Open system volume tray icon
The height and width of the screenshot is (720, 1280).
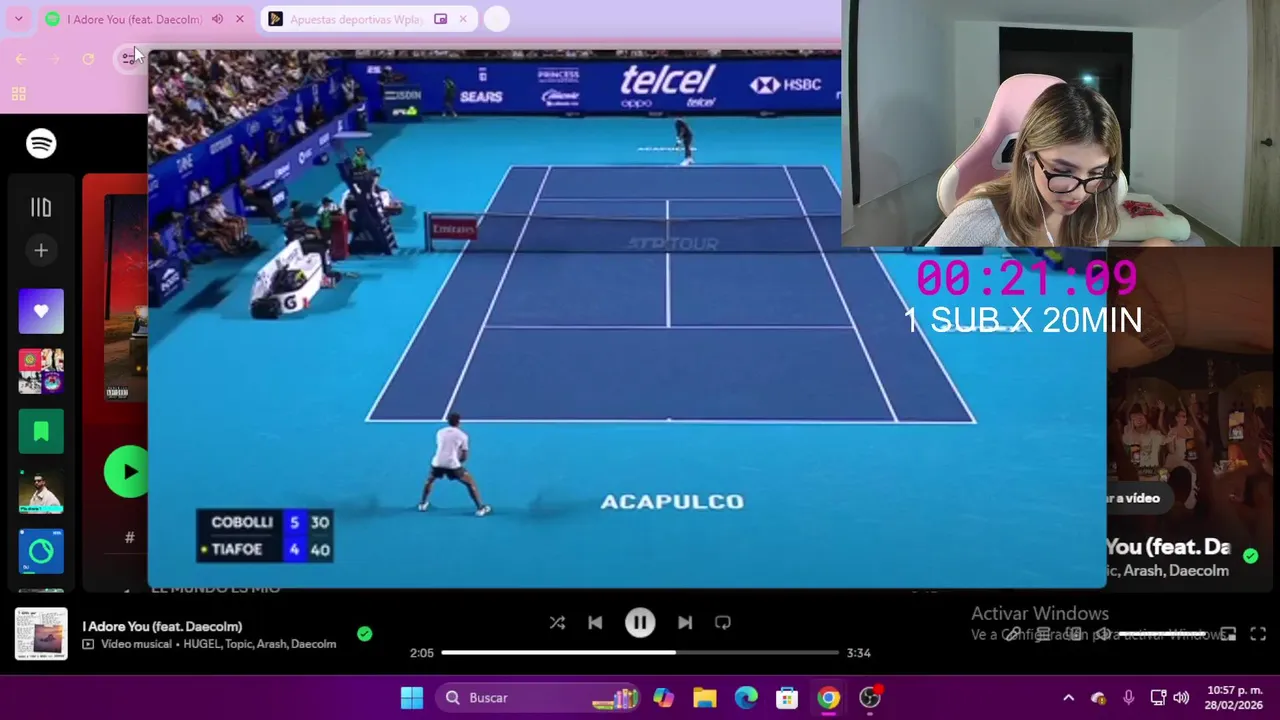(x=1181, y=698)
